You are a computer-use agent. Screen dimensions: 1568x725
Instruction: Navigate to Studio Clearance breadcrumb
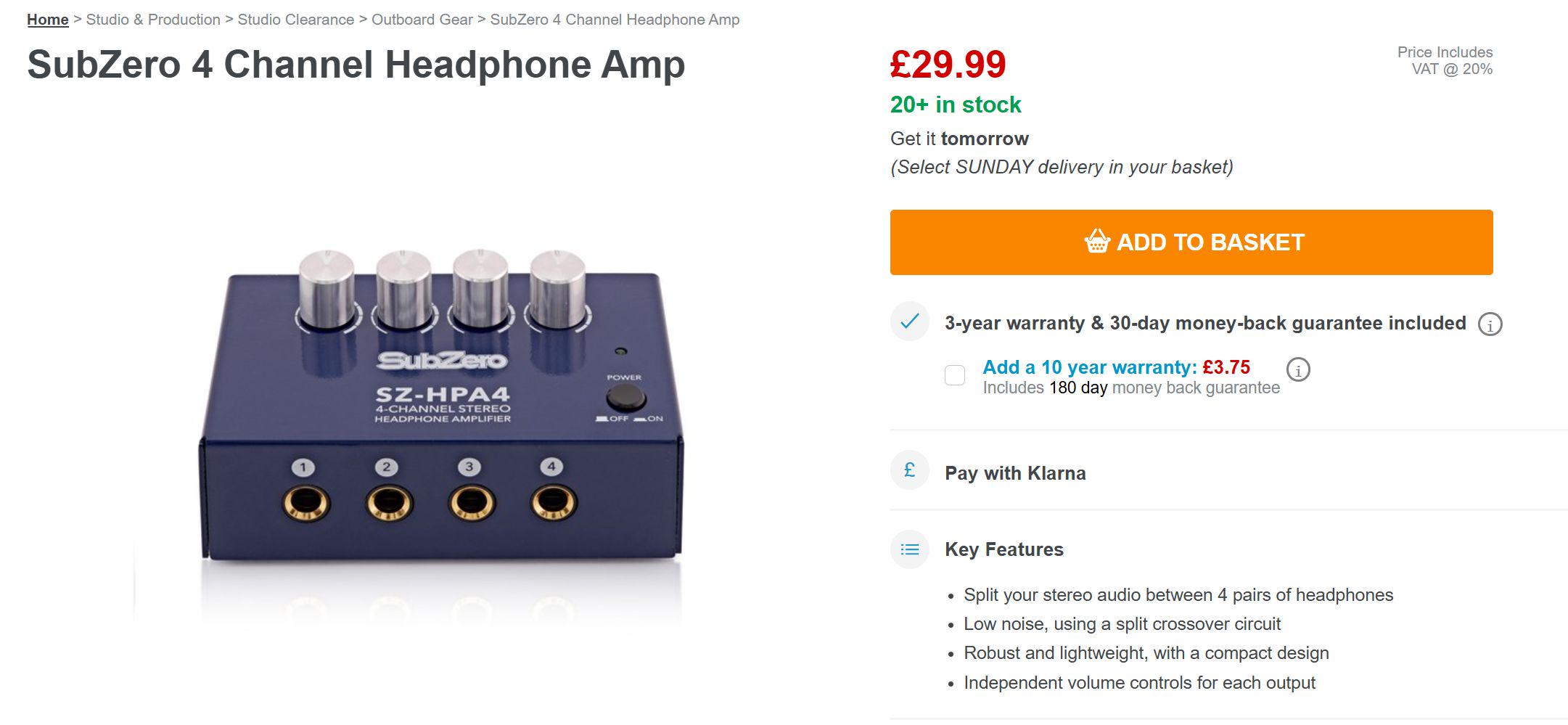pyautogui.click(x=296, y=20)
